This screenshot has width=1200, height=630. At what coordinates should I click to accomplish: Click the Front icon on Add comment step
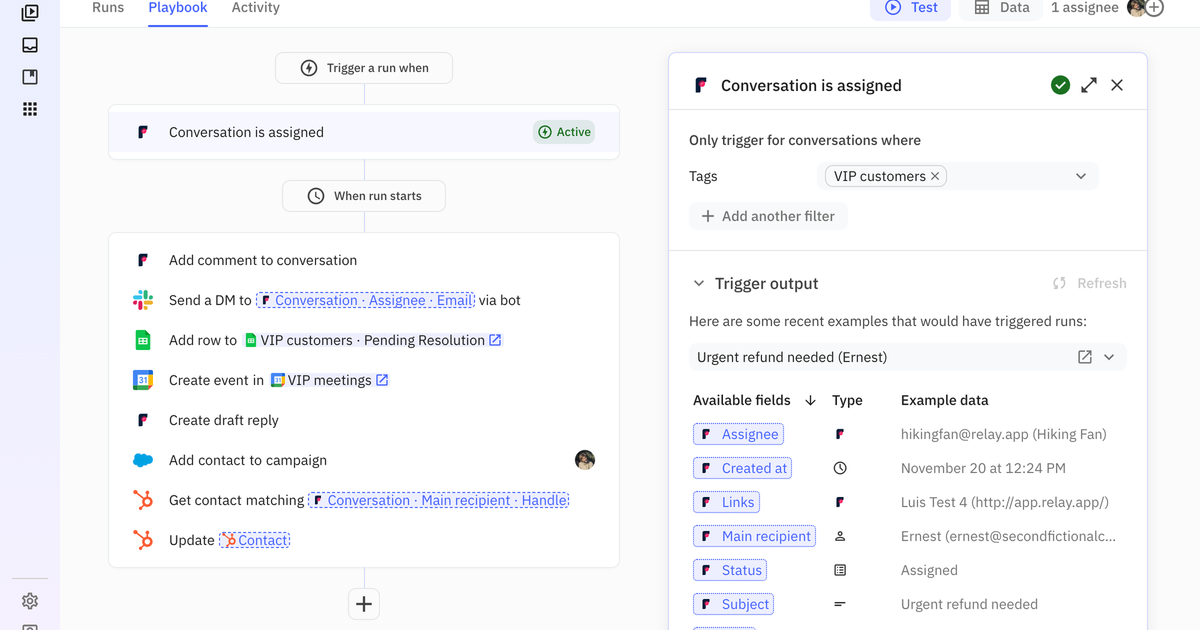click(143, 260)
